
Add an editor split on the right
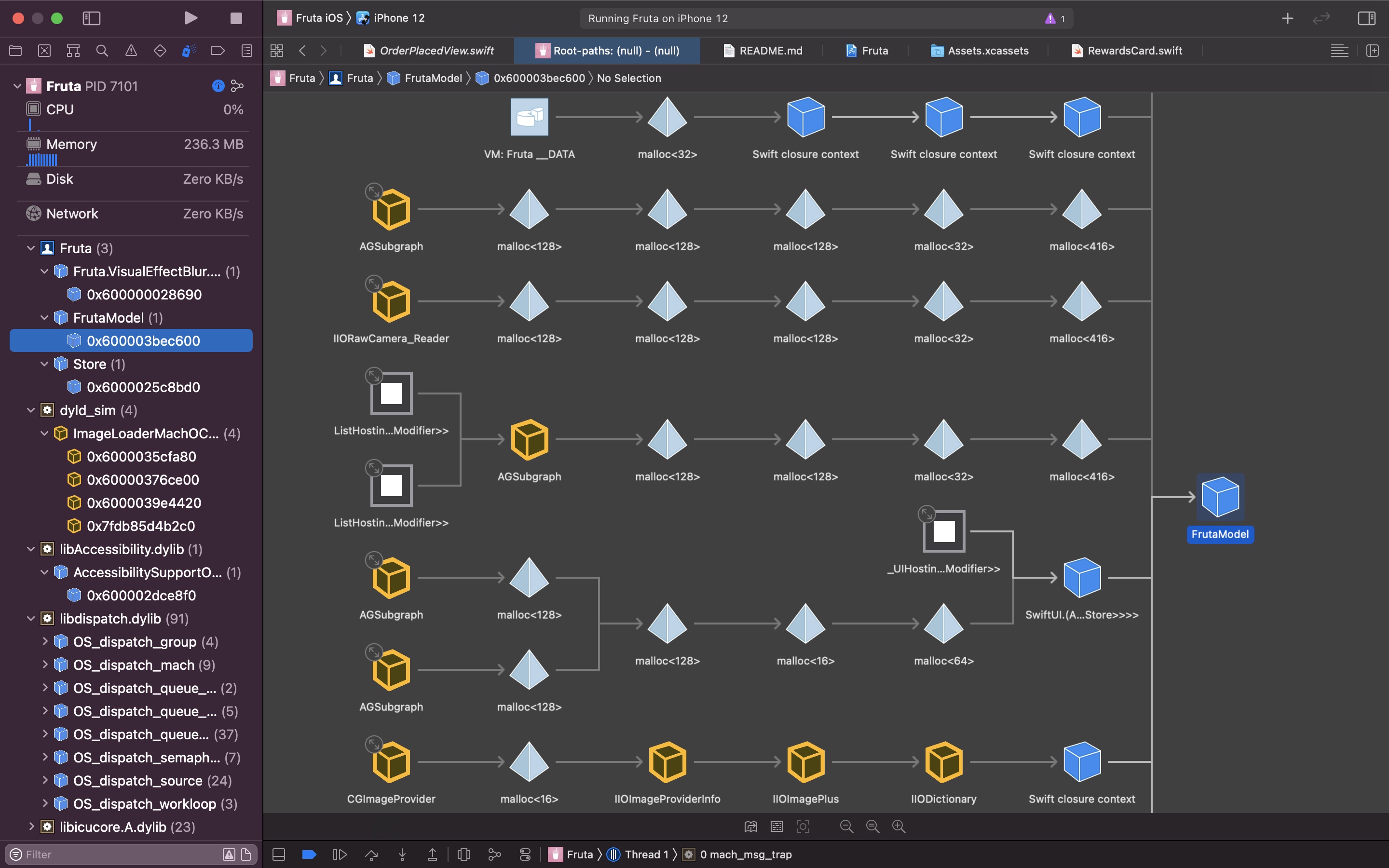pos(1372,51)
